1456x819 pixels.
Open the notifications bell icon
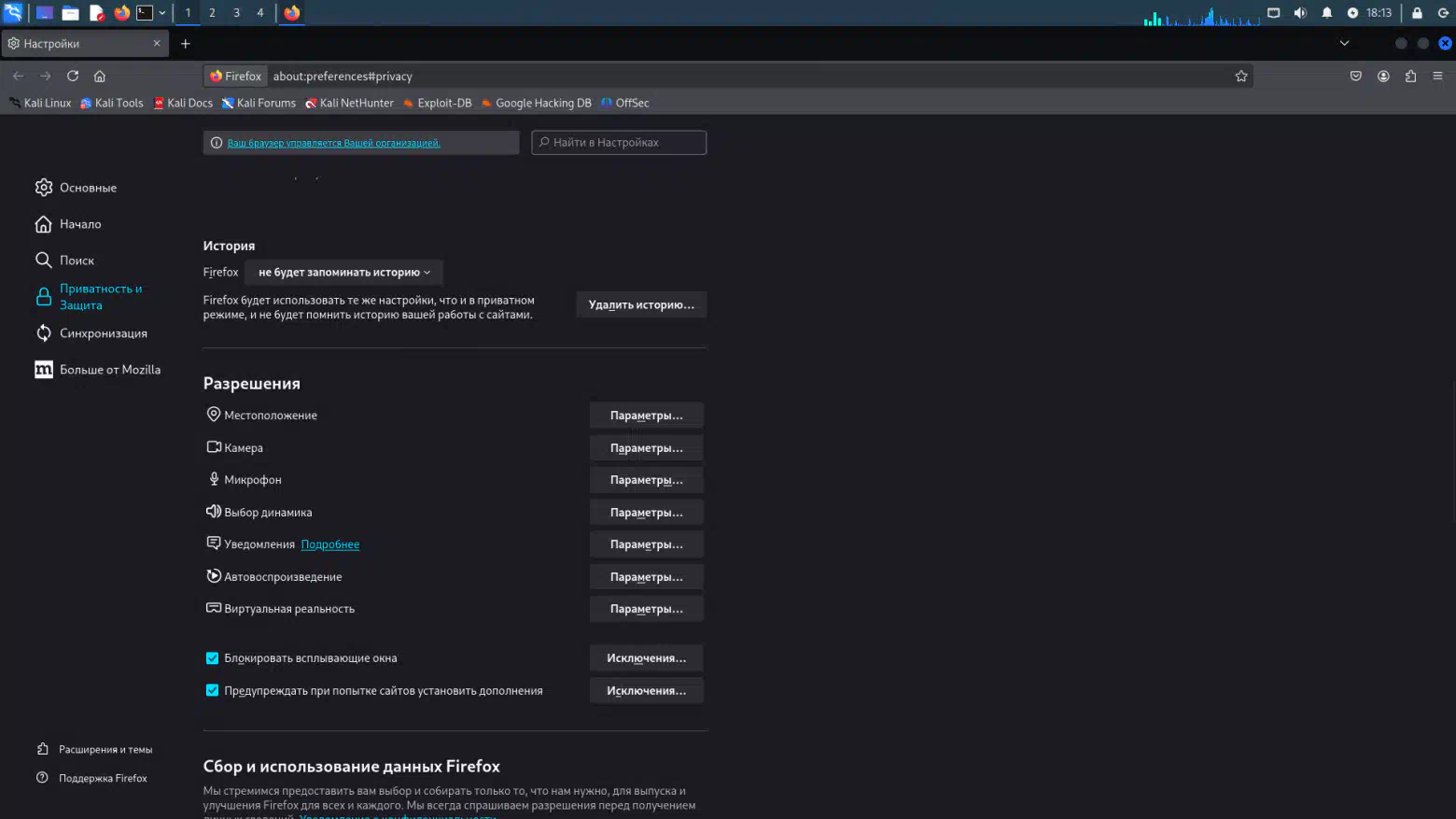(x=1326, y=13)
